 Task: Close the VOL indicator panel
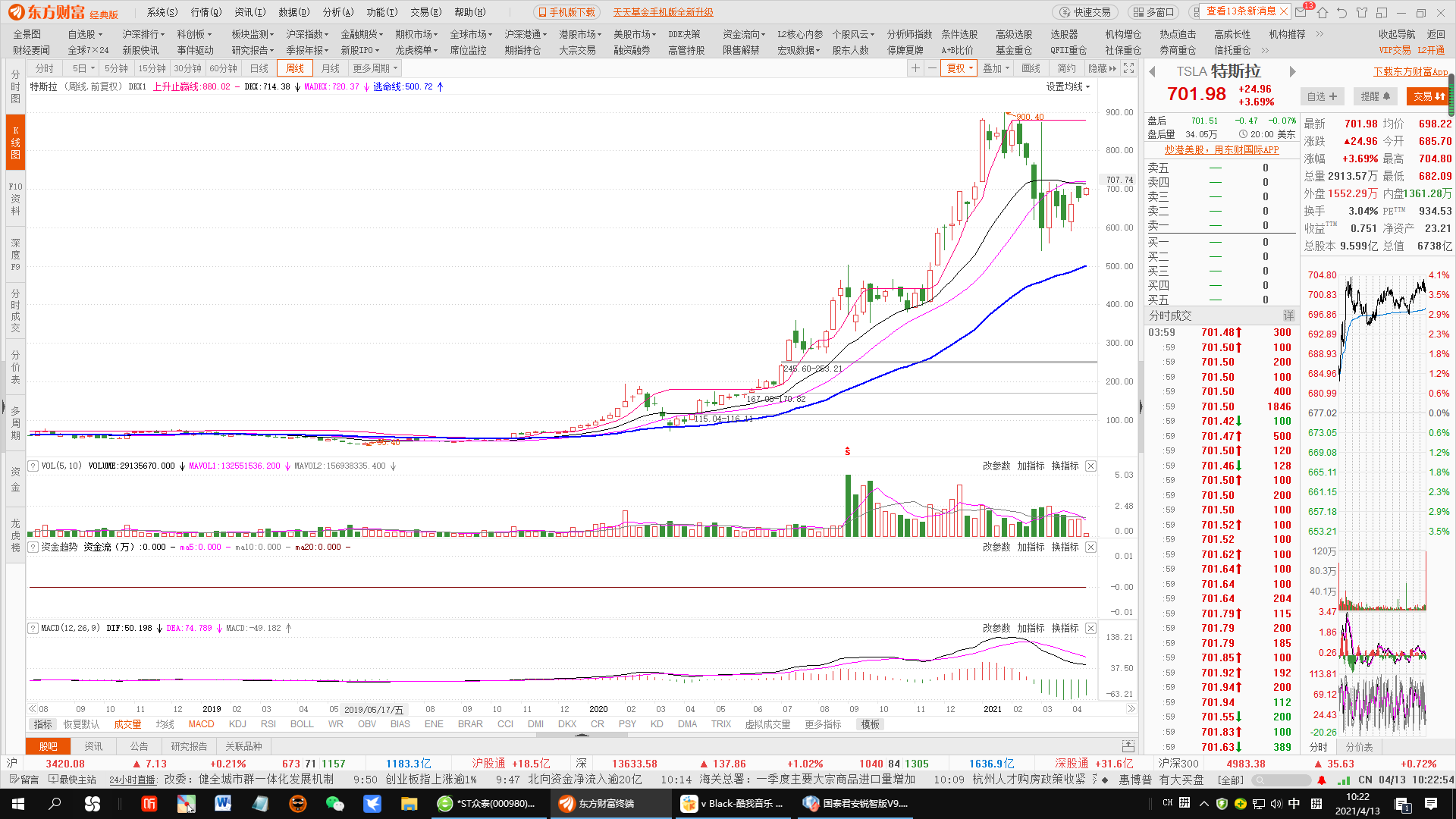coord(1090,466)
